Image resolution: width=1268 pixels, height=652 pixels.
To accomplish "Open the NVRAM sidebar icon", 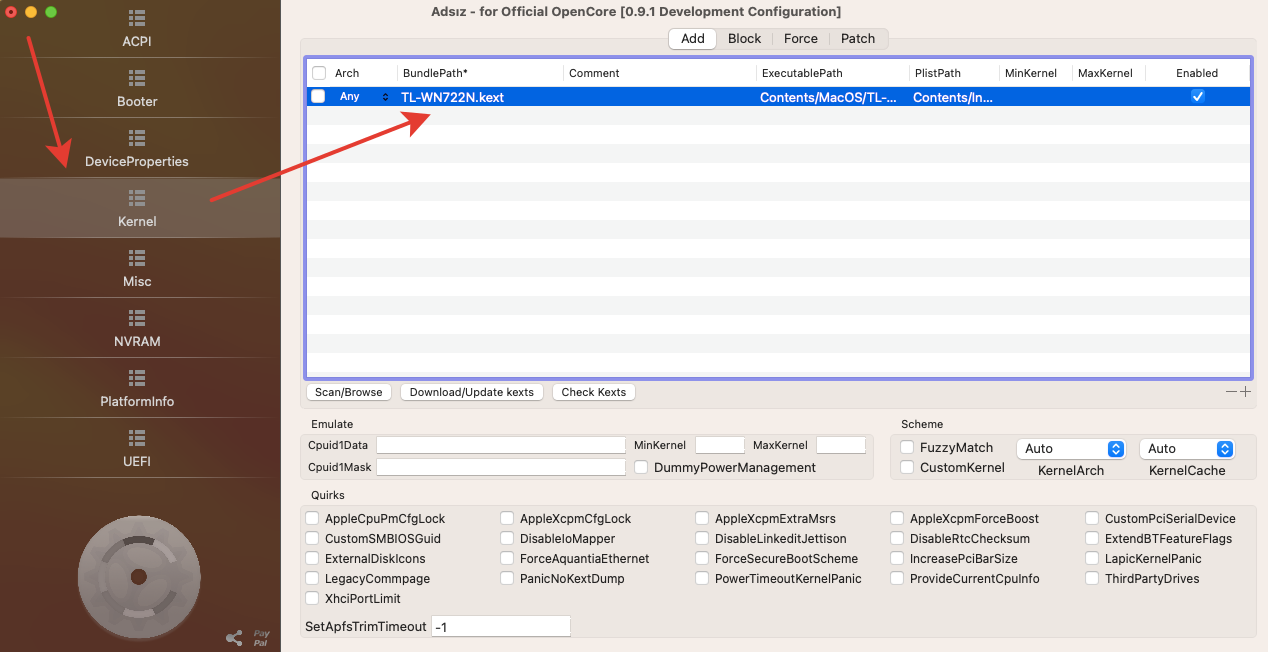I will click(x=137, y=318).
